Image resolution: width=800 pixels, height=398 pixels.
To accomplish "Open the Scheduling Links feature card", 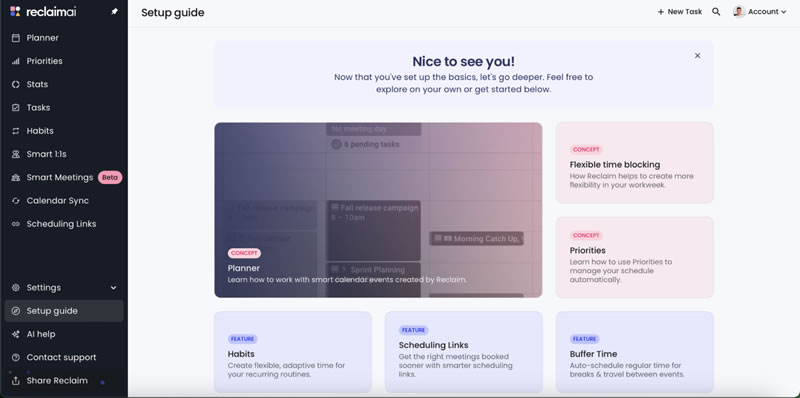I will click(x=464, y=352).
